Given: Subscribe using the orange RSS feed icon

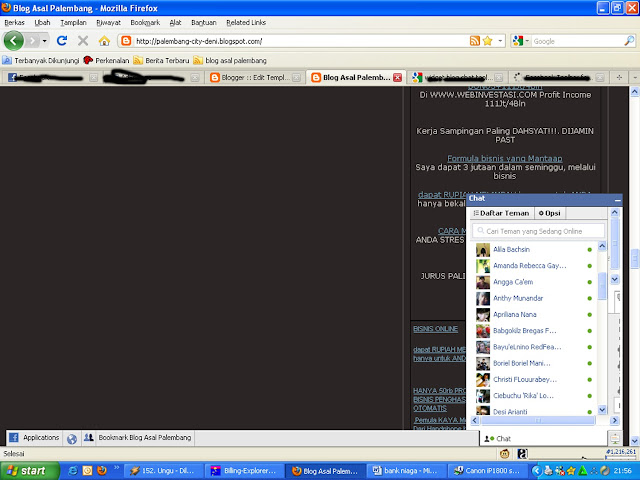Looking at the screenshot, I should (x=475, y=41).
